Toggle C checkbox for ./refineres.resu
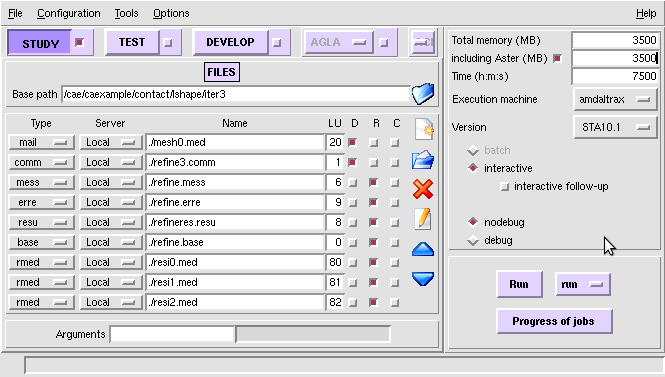Image resolution: width=665 pixels, height=377 pixels. pyautogui.click(x=395, y=222)
